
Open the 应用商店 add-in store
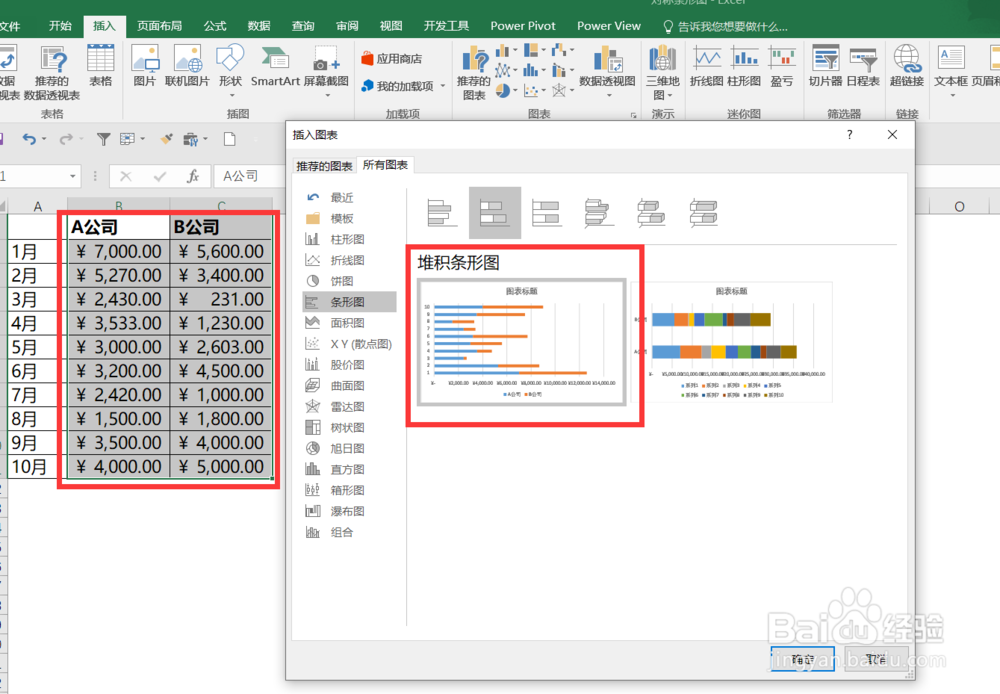click(x=391, y=59)
